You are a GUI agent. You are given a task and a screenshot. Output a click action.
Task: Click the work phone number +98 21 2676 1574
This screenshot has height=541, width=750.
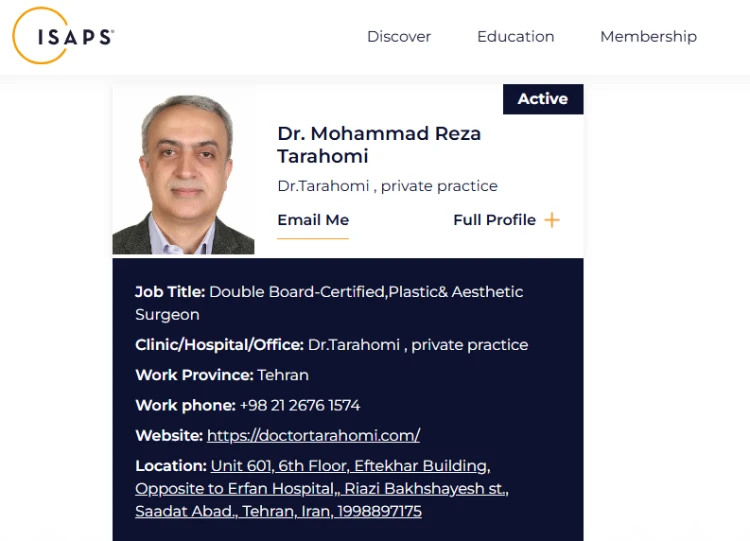point(300,405)
